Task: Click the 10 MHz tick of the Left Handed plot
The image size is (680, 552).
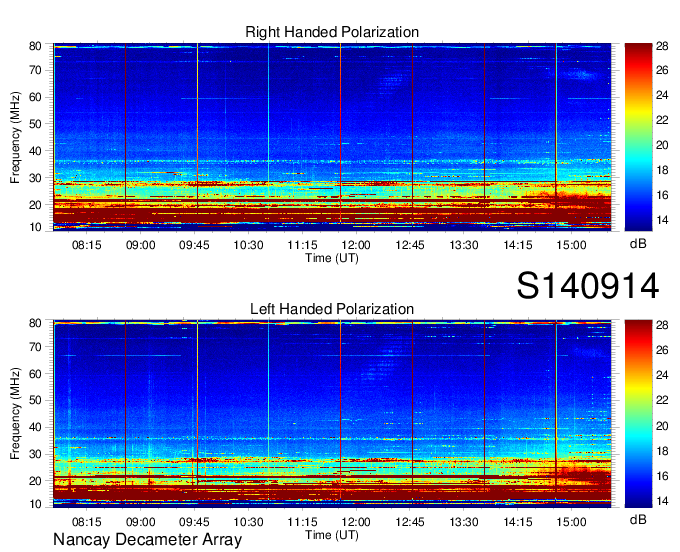Action: click(35, 504)
